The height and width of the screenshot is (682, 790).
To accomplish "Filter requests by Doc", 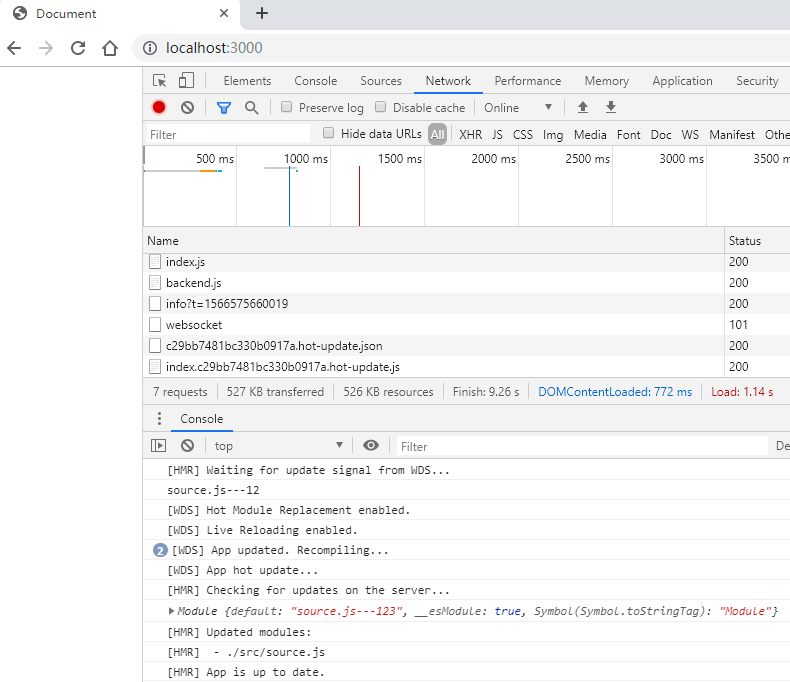I will point(661,135).
